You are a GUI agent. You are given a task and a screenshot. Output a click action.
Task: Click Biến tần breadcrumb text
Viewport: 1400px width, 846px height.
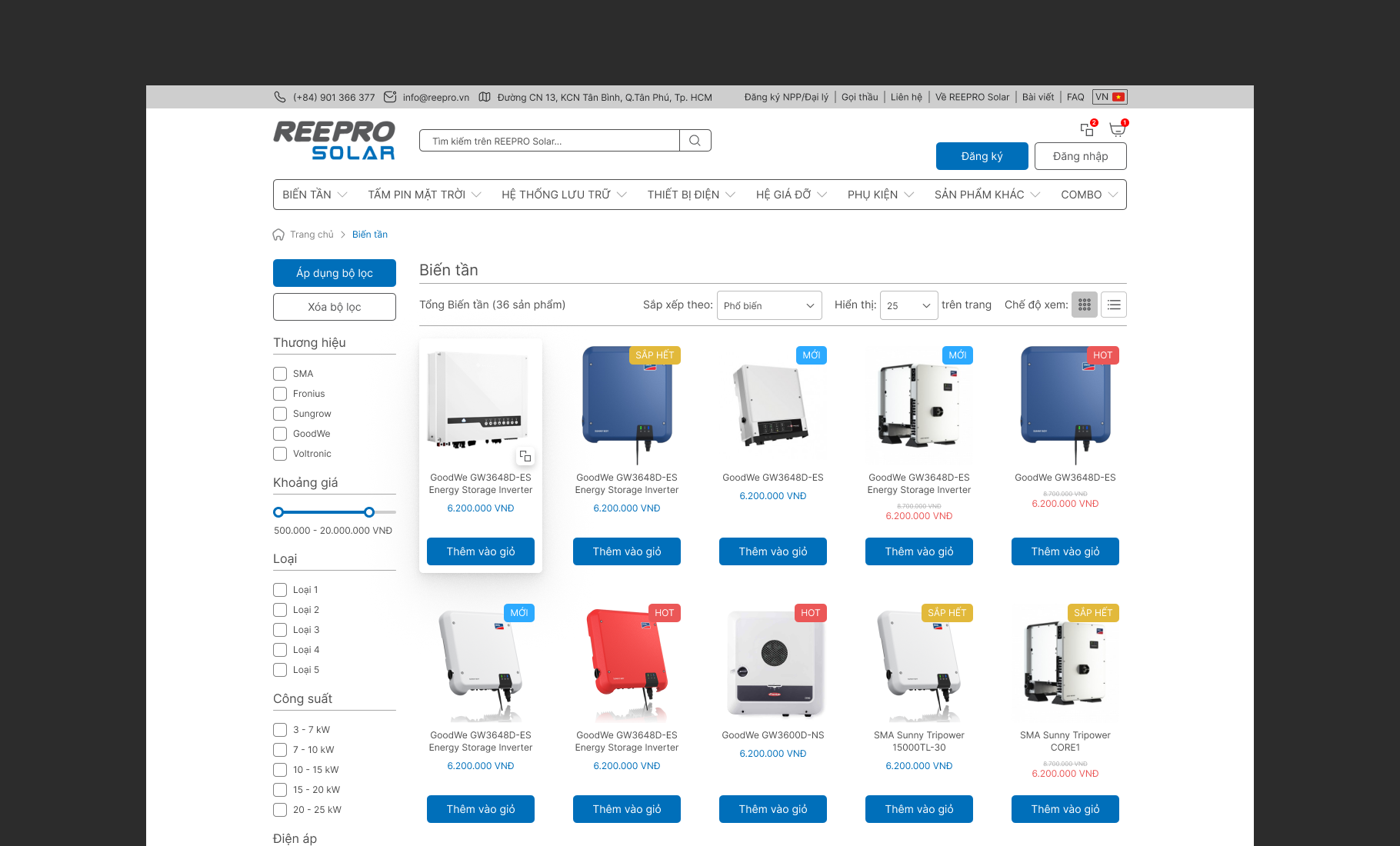pos(370,235)
